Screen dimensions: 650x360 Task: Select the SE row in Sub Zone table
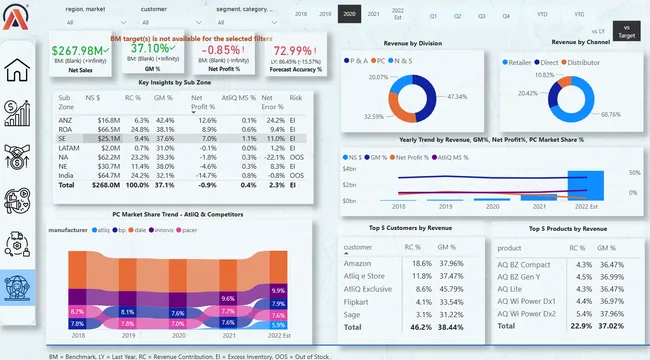[182, 139]
